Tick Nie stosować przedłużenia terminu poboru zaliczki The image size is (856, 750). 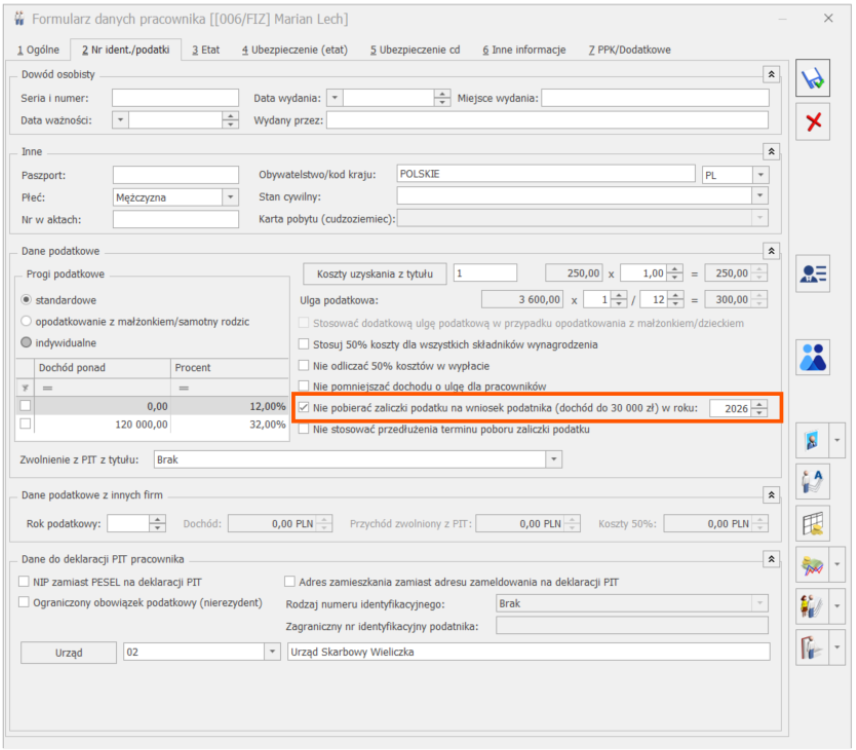(304, 429)
